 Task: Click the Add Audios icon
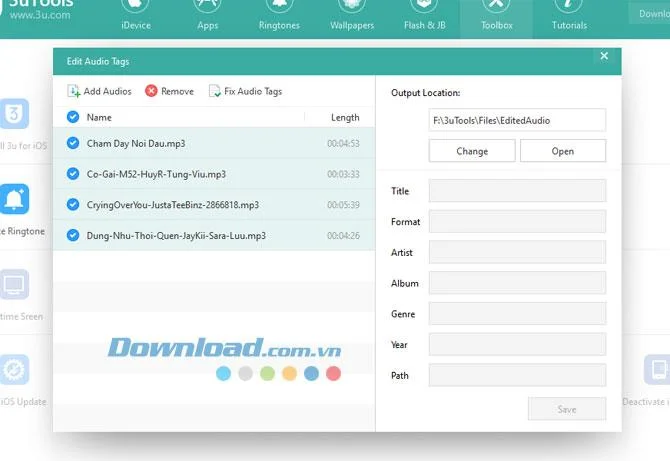pyautogui.click(x=73, y=91)
